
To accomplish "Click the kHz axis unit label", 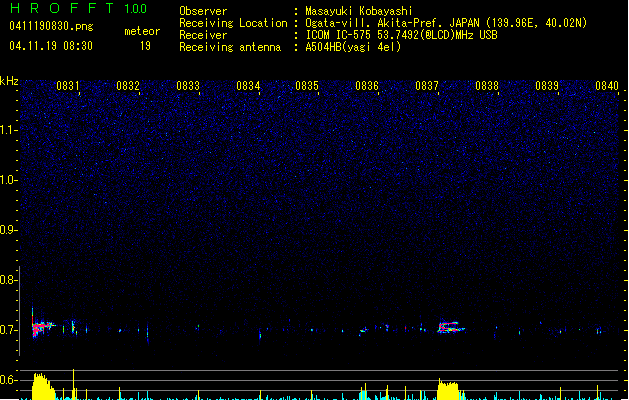I will coord(9,81).
